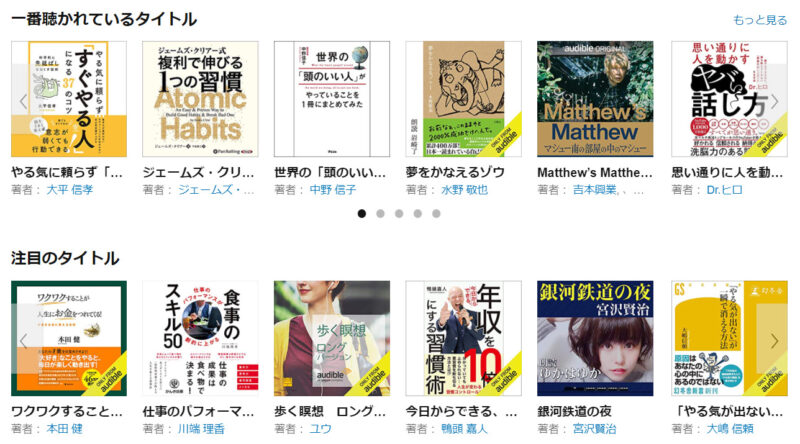Click author link 大平 信孝

point(70,190)
